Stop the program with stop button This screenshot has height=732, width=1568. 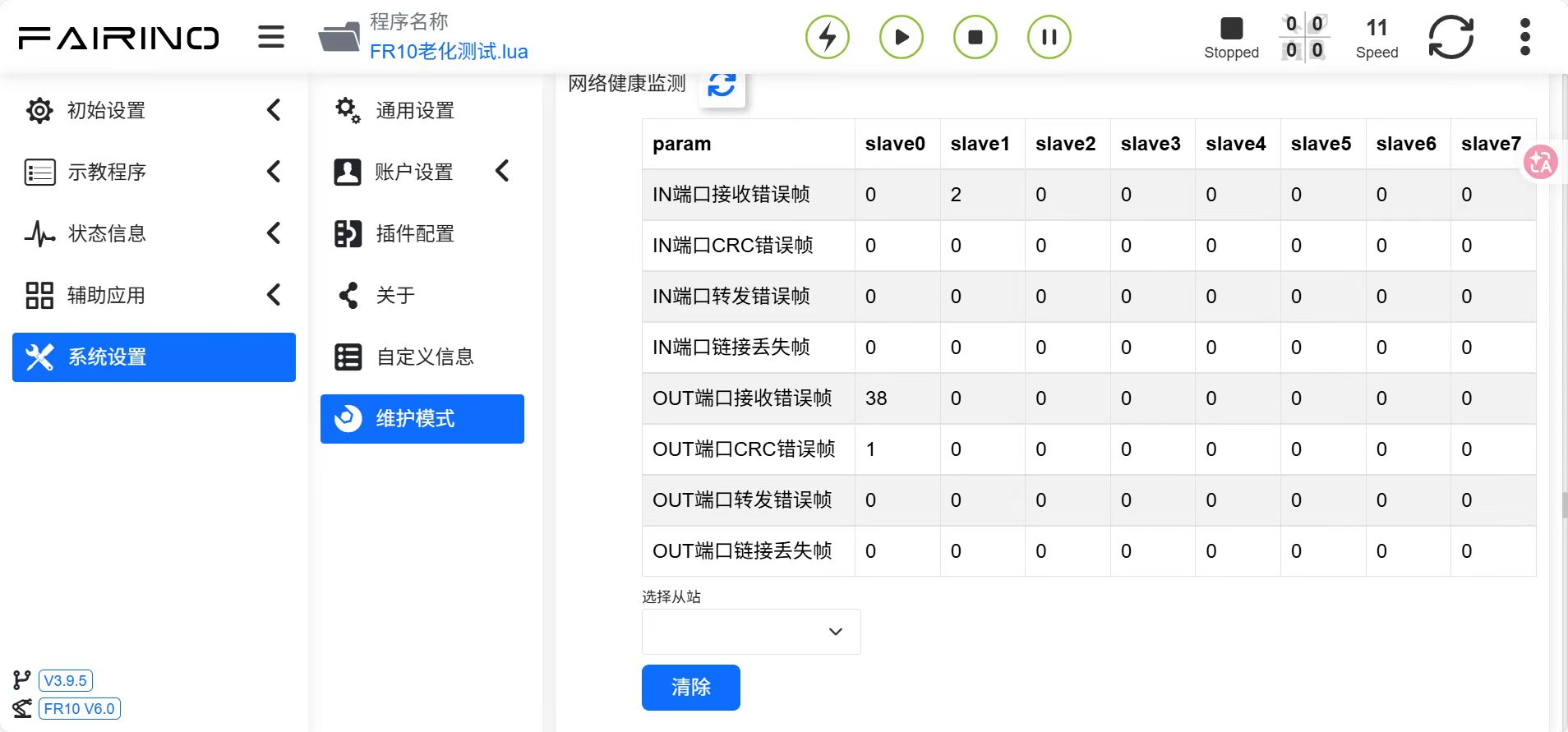point(975,37)
